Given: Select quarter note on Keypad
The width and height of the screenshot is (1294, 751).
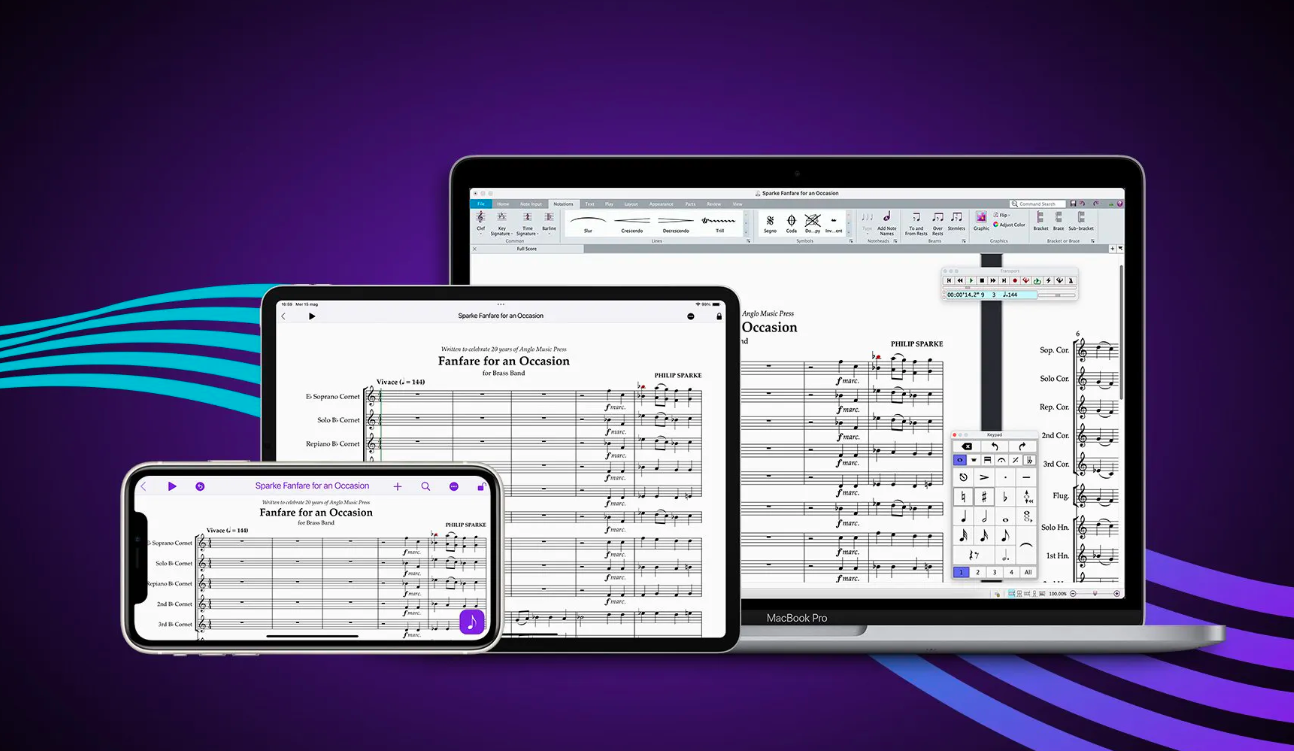Looking at the screenshot, I should pyautogui.click(x=963, y=516).
